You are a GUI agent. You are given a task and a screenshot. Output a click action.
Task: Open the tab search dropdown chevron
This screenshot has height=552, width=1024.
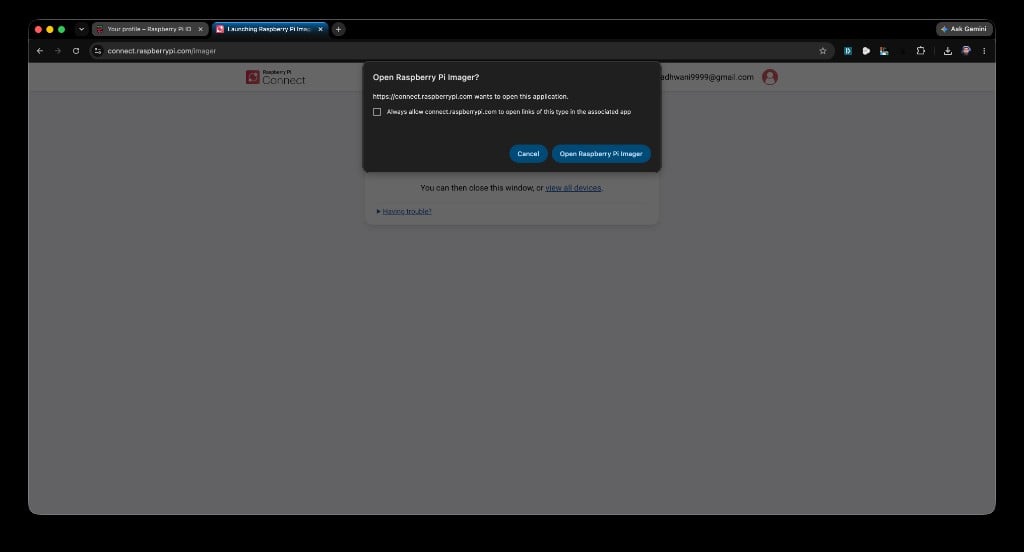point(81,29)
